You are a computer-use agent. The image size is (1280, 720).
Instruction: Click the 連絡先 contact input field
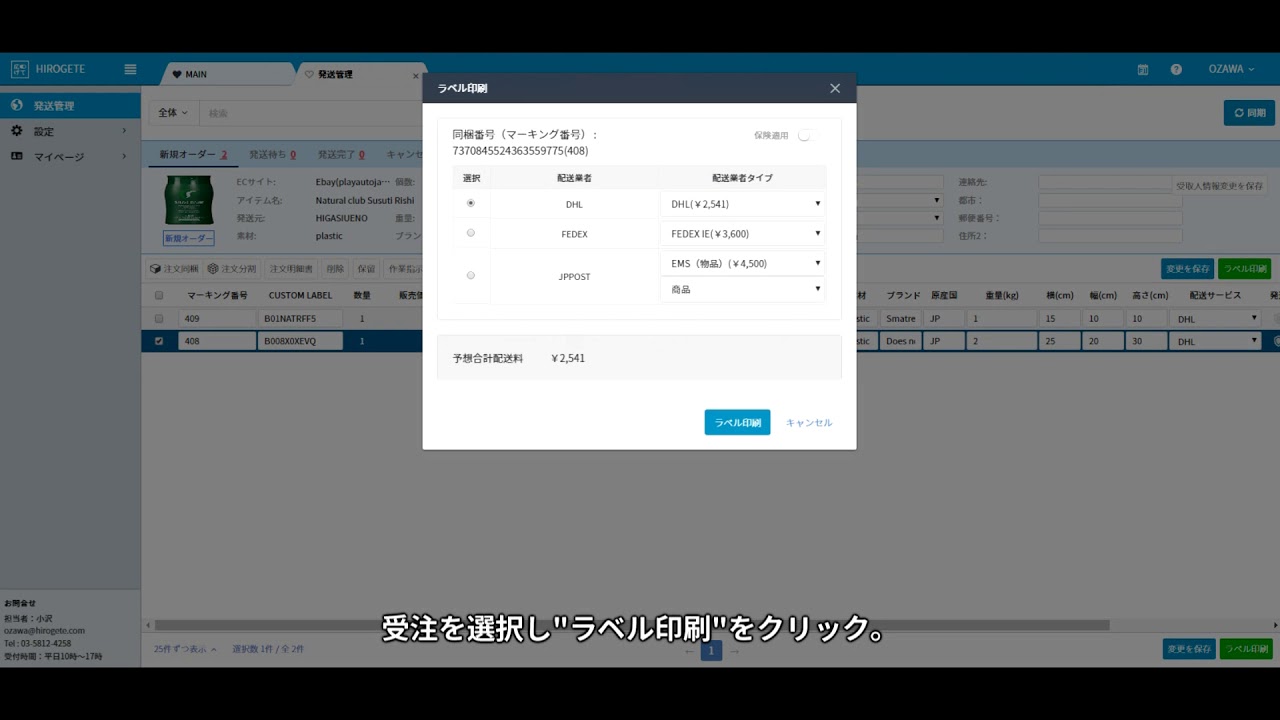(1104, 183)
